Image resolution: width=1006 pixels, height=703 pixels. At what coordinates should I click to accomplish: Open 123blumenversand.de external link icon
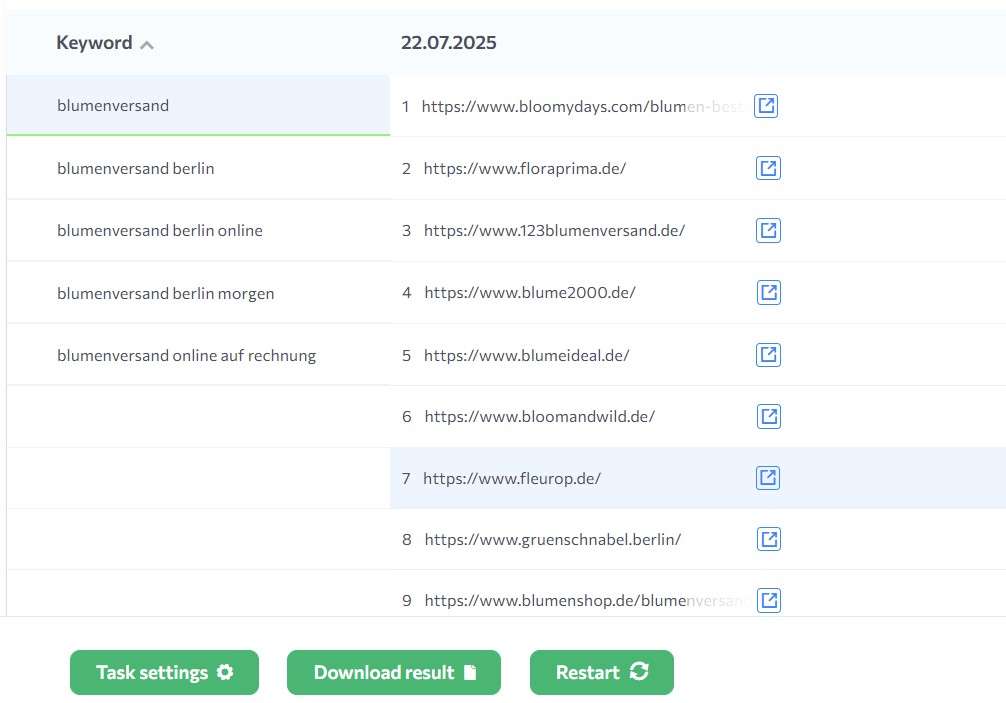(769, 230)
